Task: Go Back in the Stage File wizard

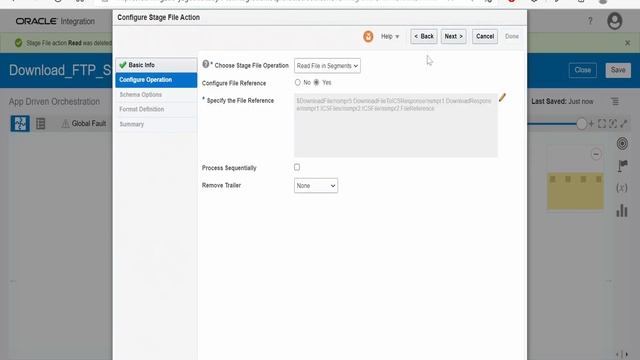Action: coord(424,36)
